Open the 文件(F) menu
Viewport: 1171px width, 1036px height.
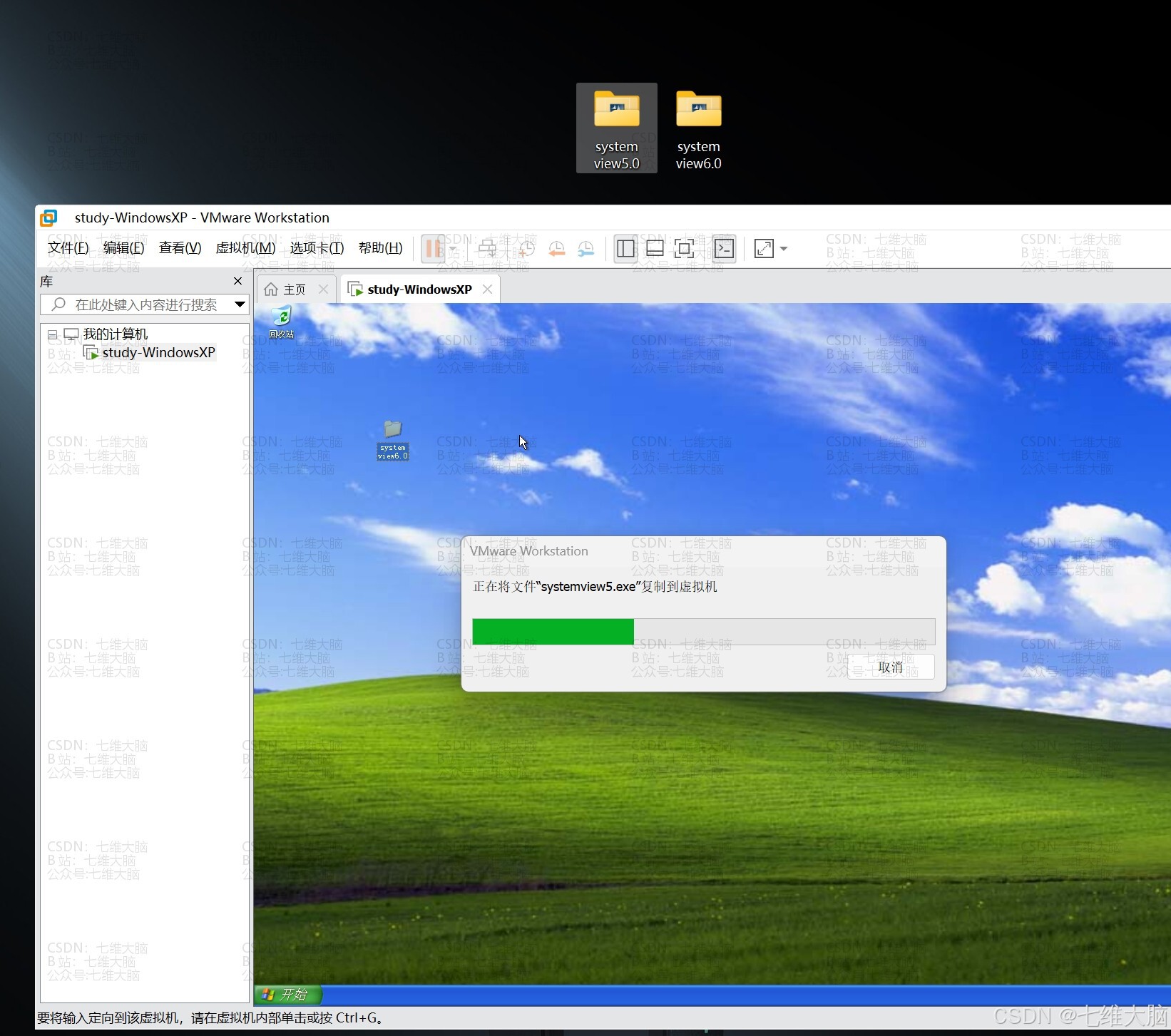[68, 248]
